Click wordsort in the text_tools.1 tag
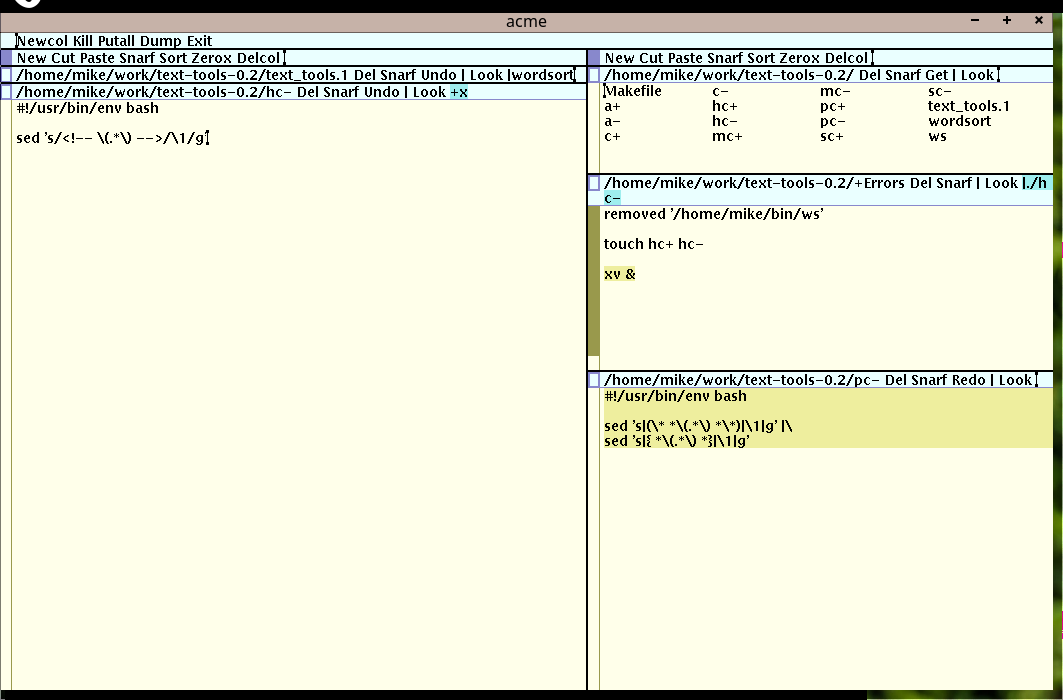 pos(543,75)
